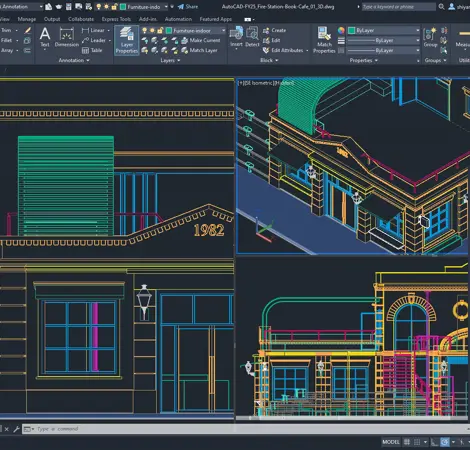Click the Array button
This screenshot has width=470, height=450.
tap(7, 50)
